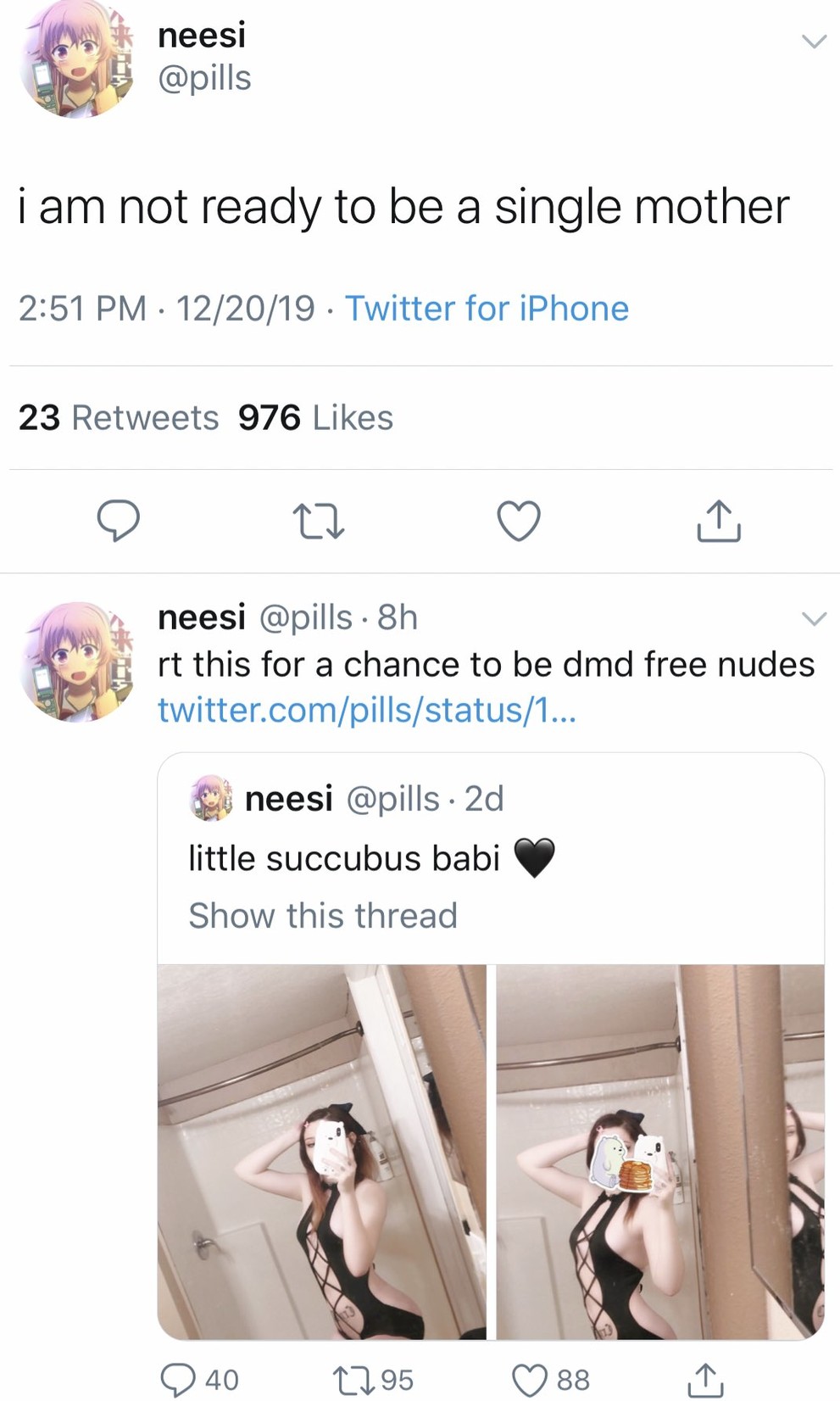Open the small avatar in quoted tweet
The height and width of the screenshot is (1401, 840).
210,798
